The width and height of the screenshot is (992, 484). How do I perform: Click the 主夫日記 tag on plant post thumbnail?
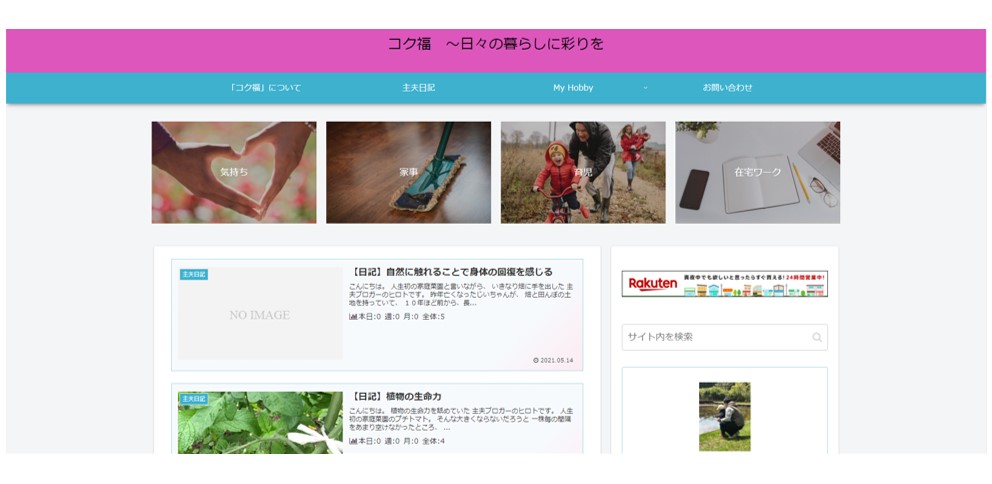pyautogui.click(x=194, y=398)
